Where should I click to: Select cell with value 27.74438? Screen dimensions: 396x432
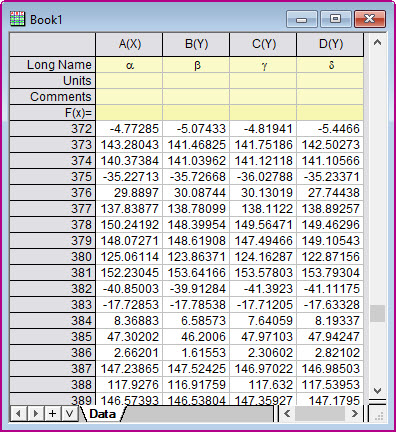coord(330,193)
